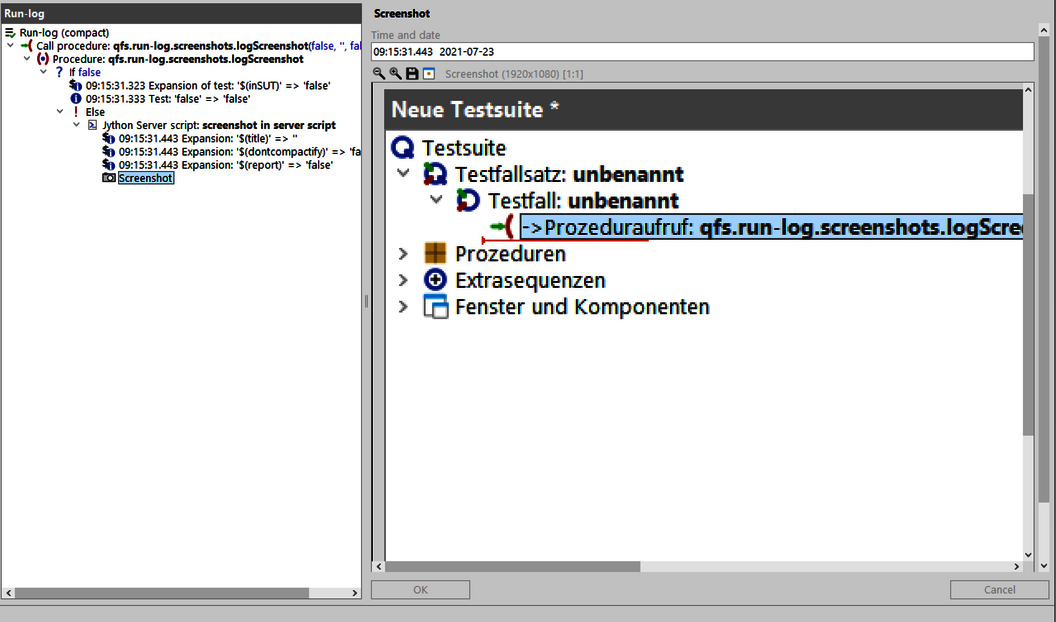Screen dimensions: 1056x622
Task: Click the Run-log (compact) root icon
Action: pos(10,33)
